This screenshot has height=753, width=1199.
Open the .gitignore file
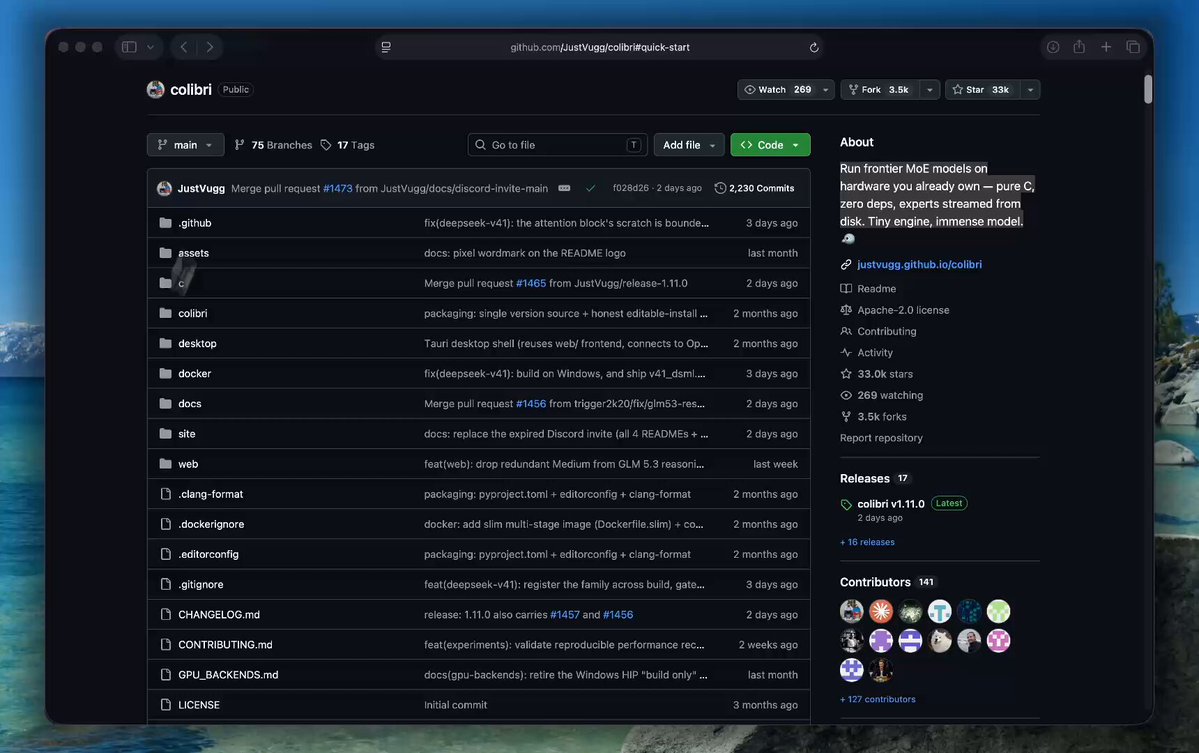point(201,584)
